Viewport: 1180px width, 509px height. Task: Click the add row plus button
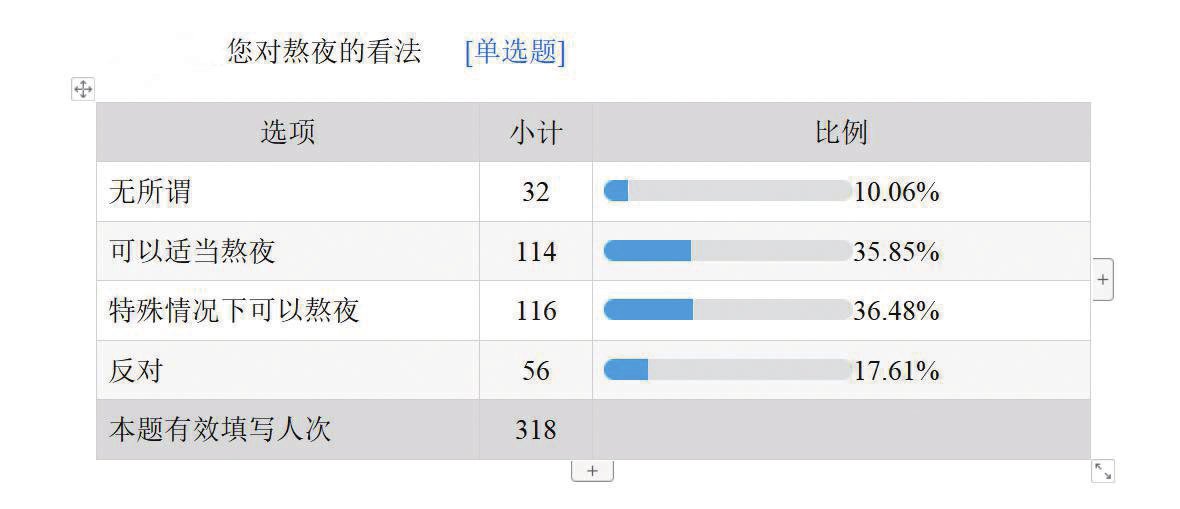tap(592, 471)
